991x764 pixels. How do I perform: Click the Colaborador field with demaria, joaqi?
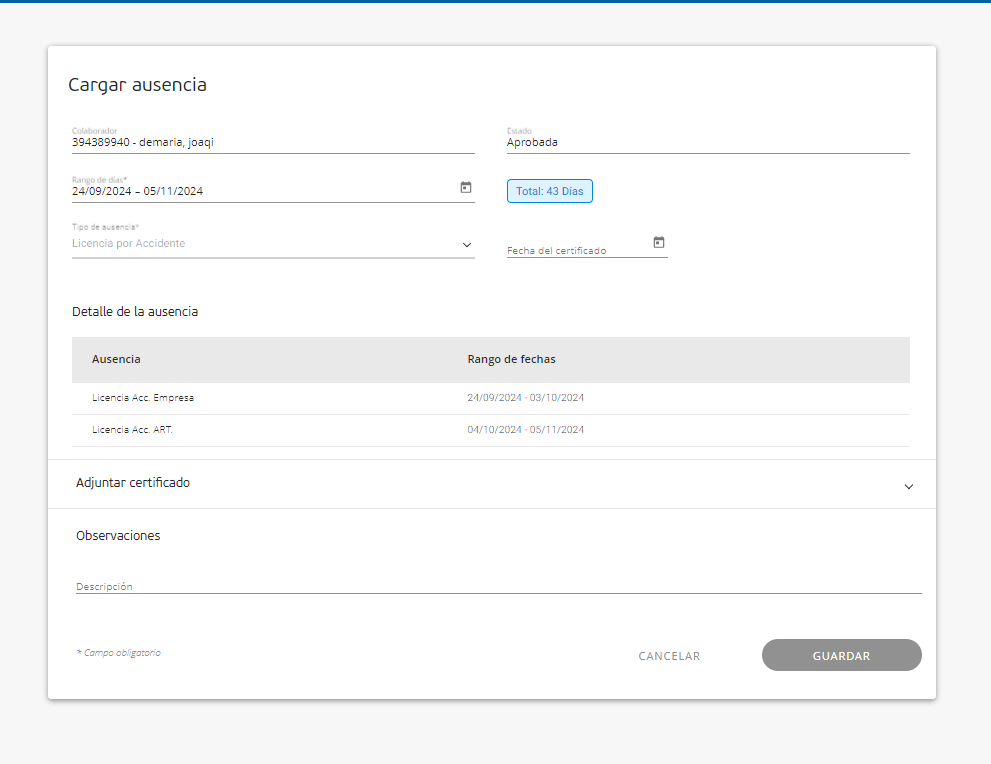272,142
